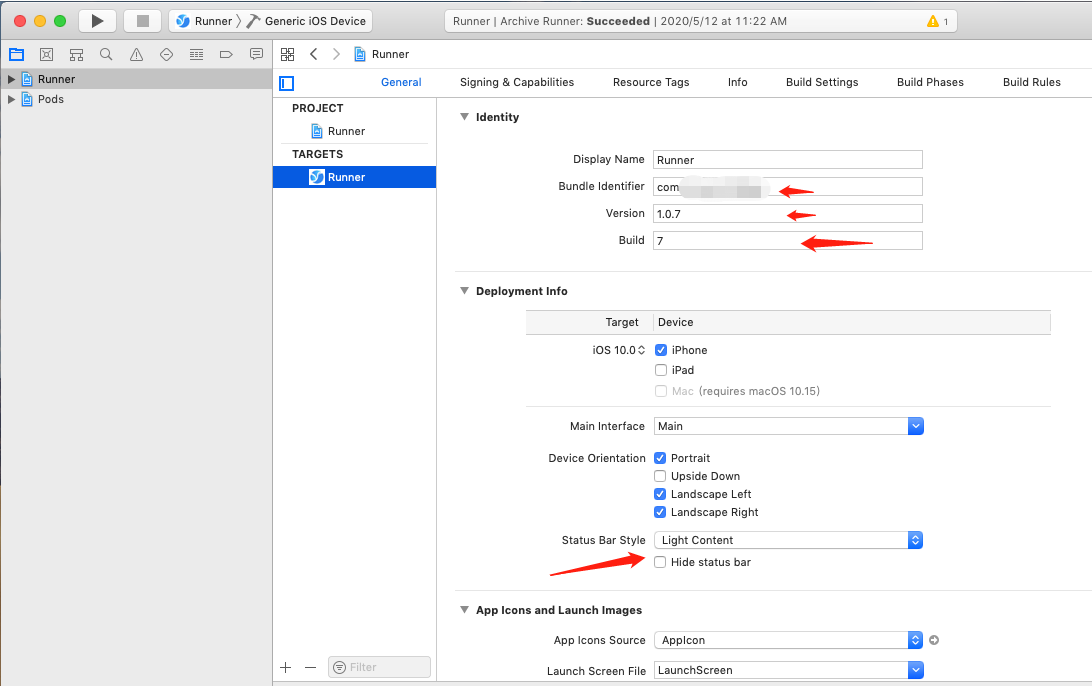Select the Runner project in navigator

click(x=136, y=79)
